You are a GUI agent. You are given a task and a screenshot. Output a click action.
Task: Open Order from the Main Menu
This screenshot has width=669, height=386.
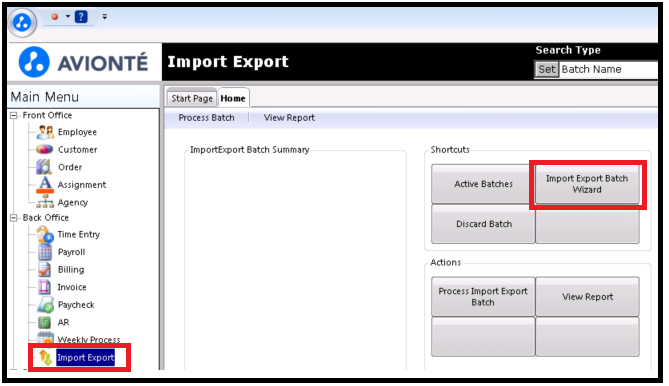point(70,167)
